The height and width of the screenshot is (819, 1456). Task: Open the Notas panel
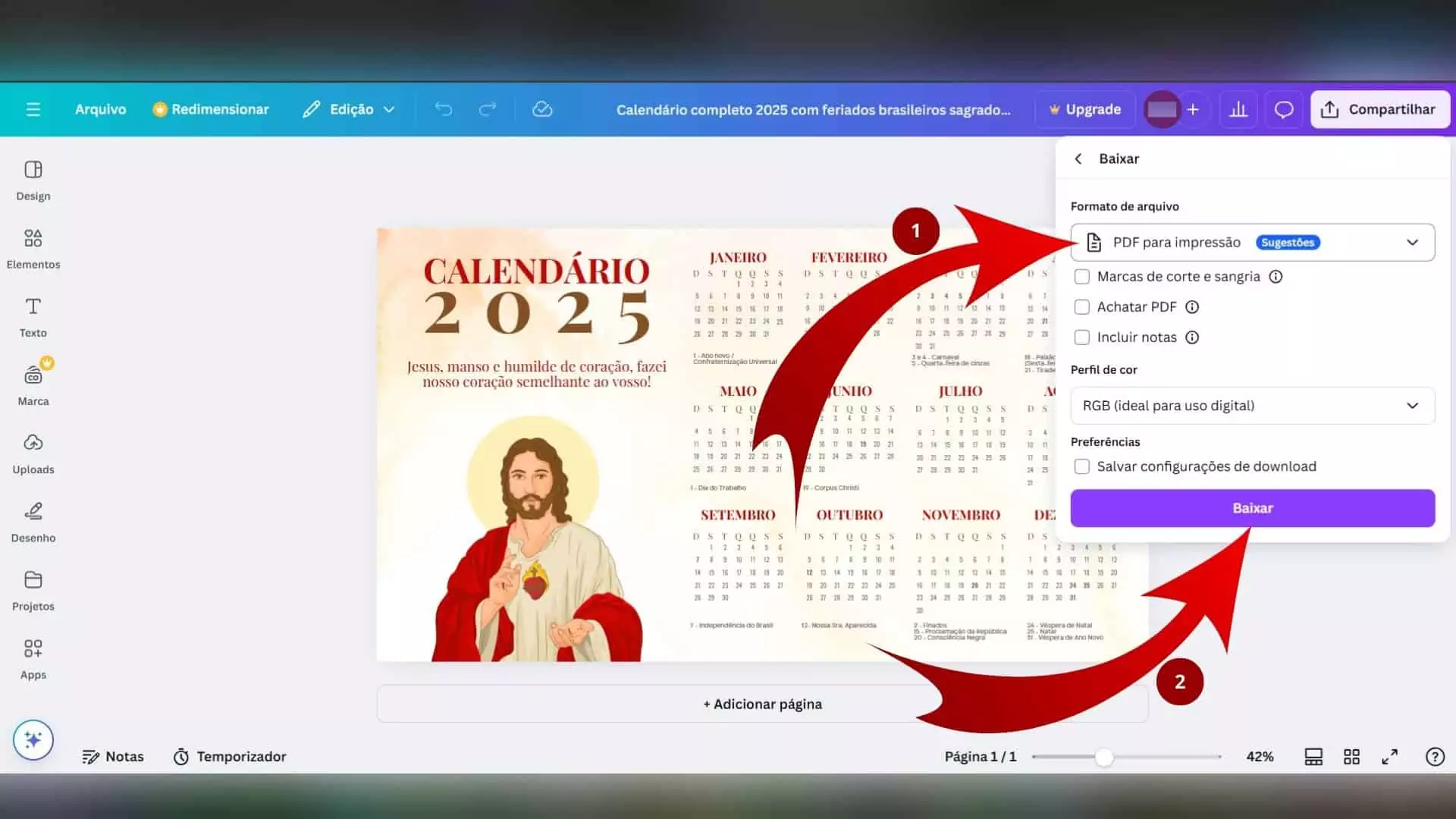(113, 757)
